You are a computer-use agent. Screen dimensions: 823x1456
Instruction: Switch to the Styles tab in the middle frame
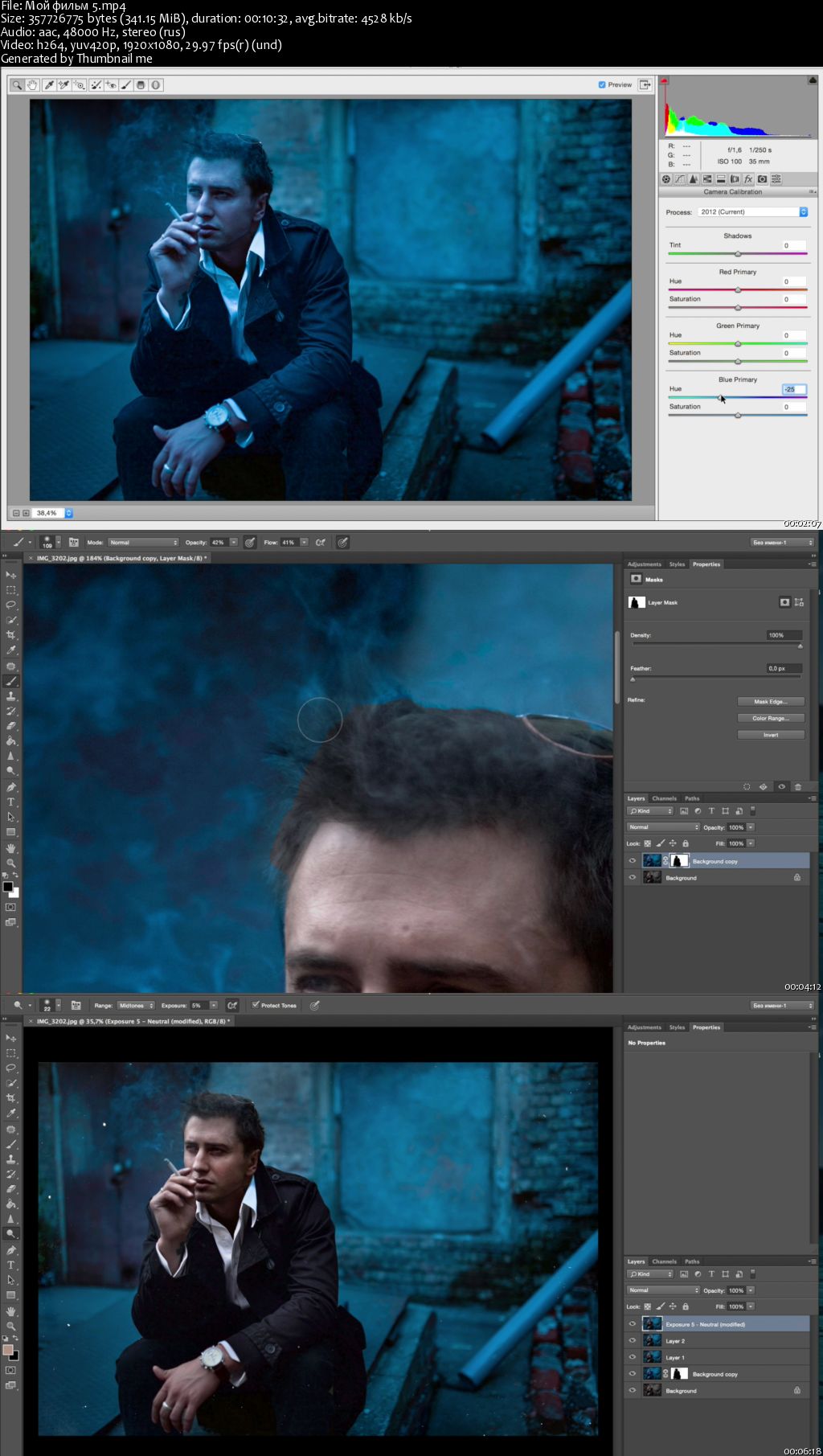(678, 564)
